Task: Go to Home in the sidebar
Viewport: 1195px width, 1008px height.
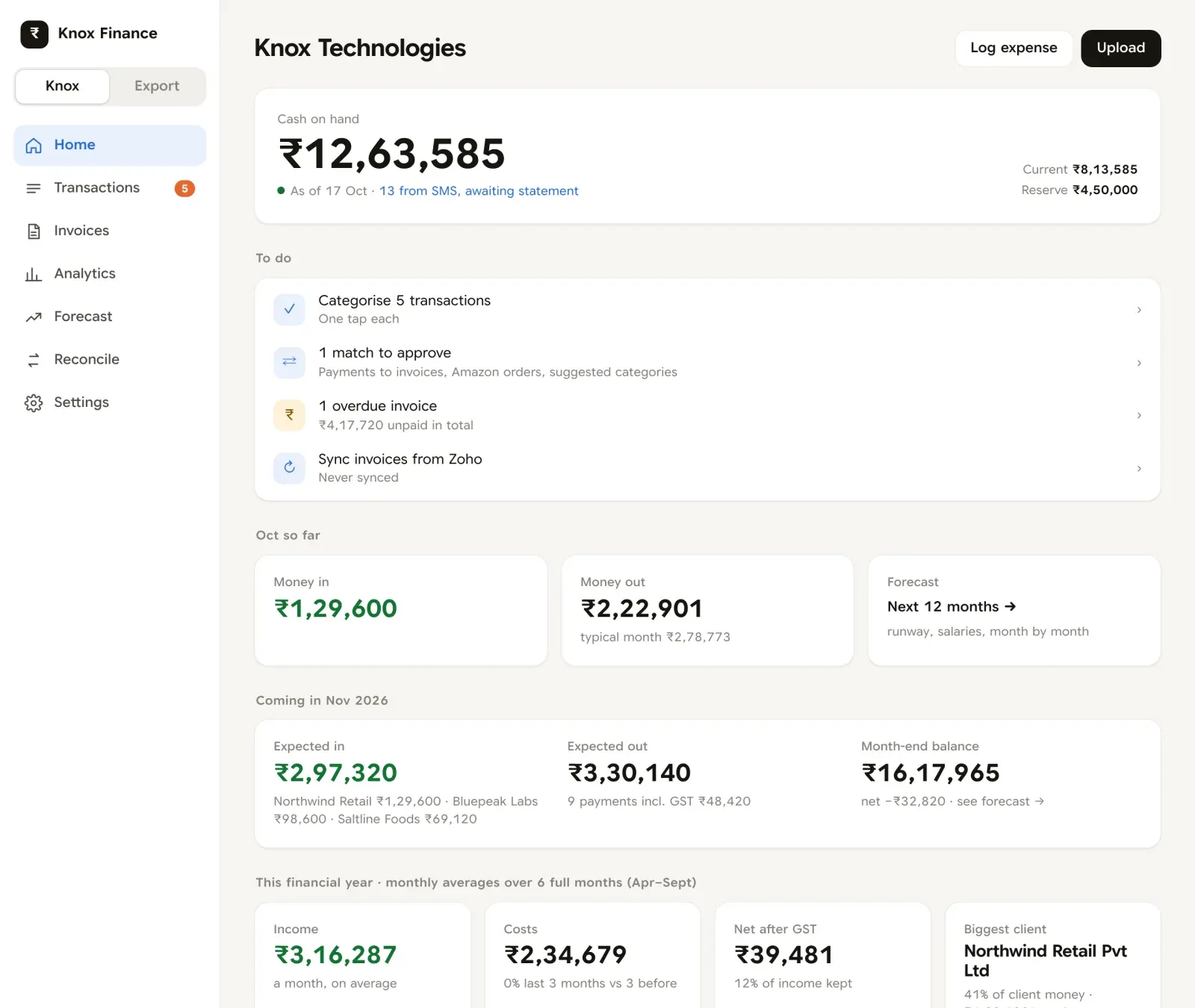Action: point(110,145)
